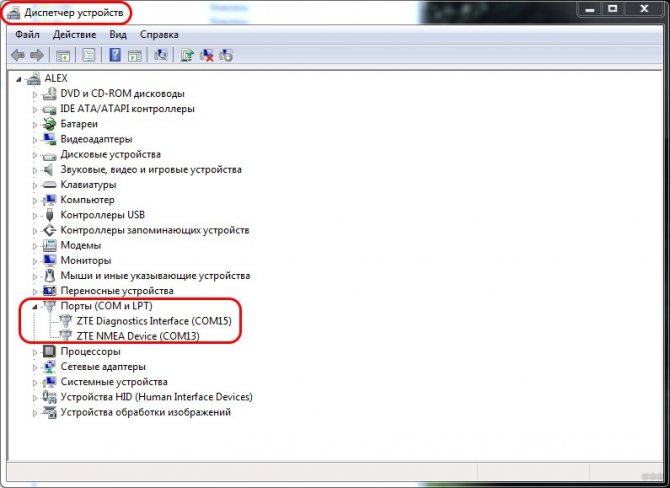Click the IDE ATA/ATAPI controllers icon
Screen dimensions: 670x488
[50, 109]
